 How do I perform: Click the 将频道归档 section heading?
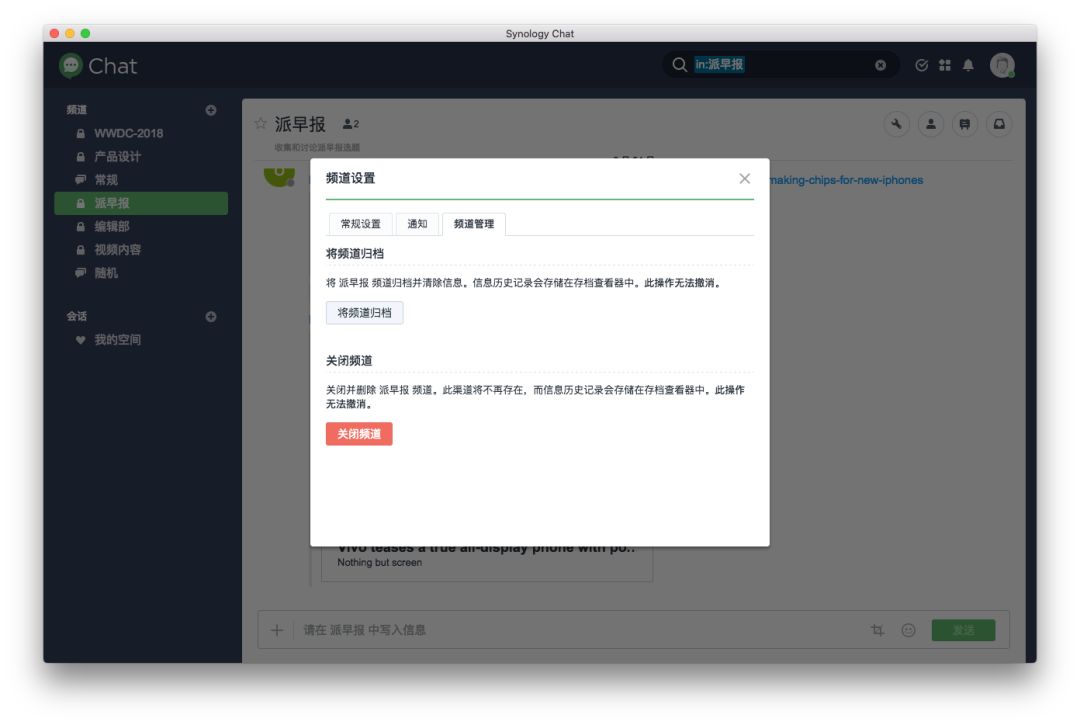[355, 254]
